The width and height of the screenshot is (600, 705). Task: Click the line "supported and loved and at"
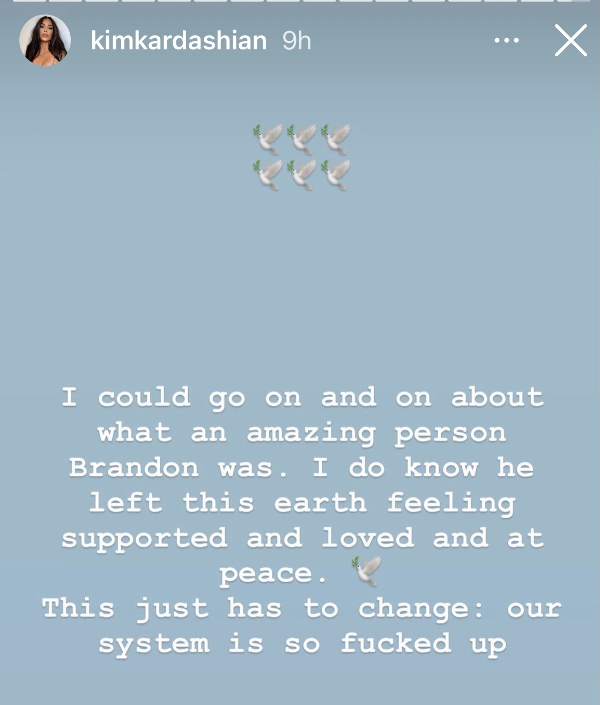pyautogui.click(x=302, y=538)
